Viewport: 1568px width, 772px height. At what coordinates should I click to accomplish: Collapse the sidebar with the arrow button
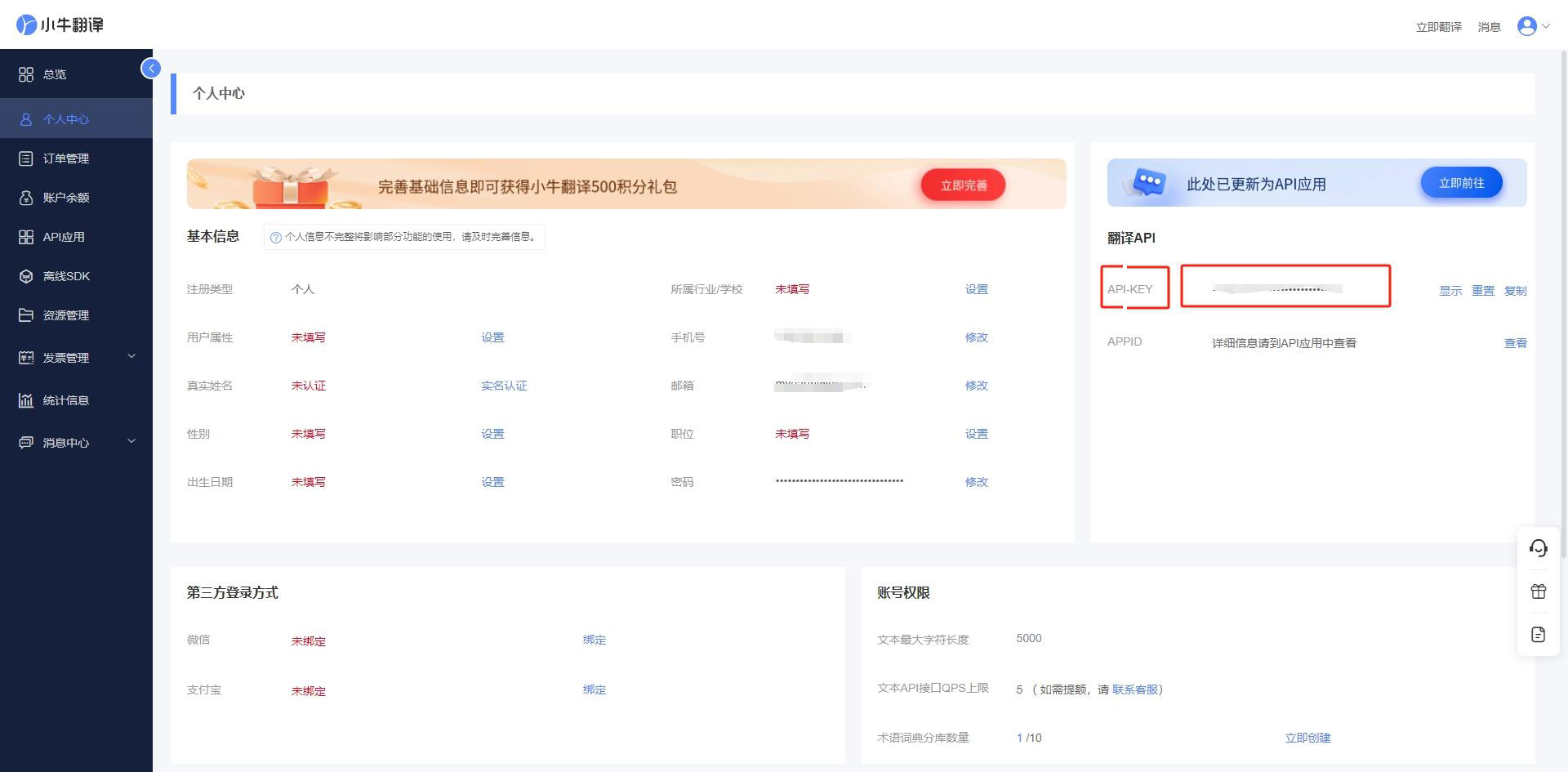[151, 69]
